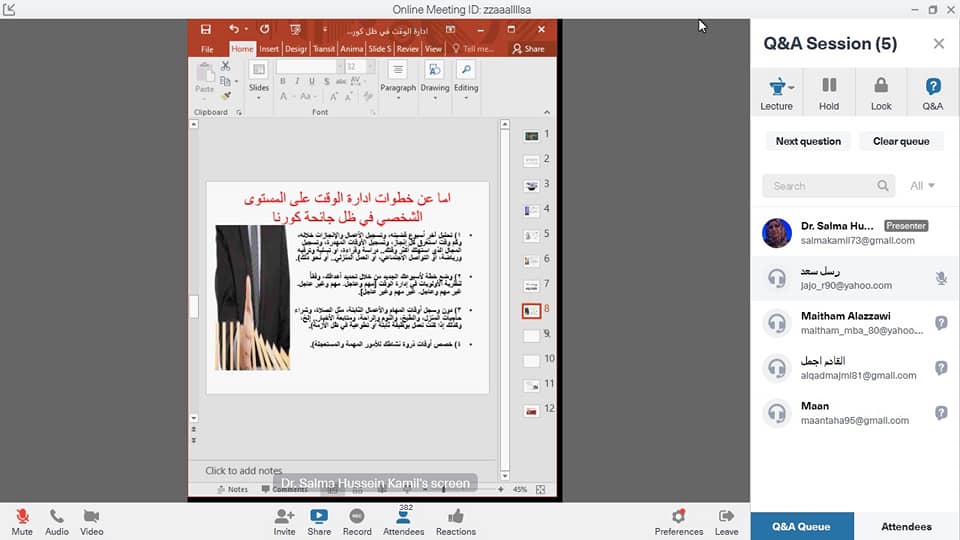The width and height of the screenshot is (960, 540).
Task: Click the Next question button
Action: point(808,141)
